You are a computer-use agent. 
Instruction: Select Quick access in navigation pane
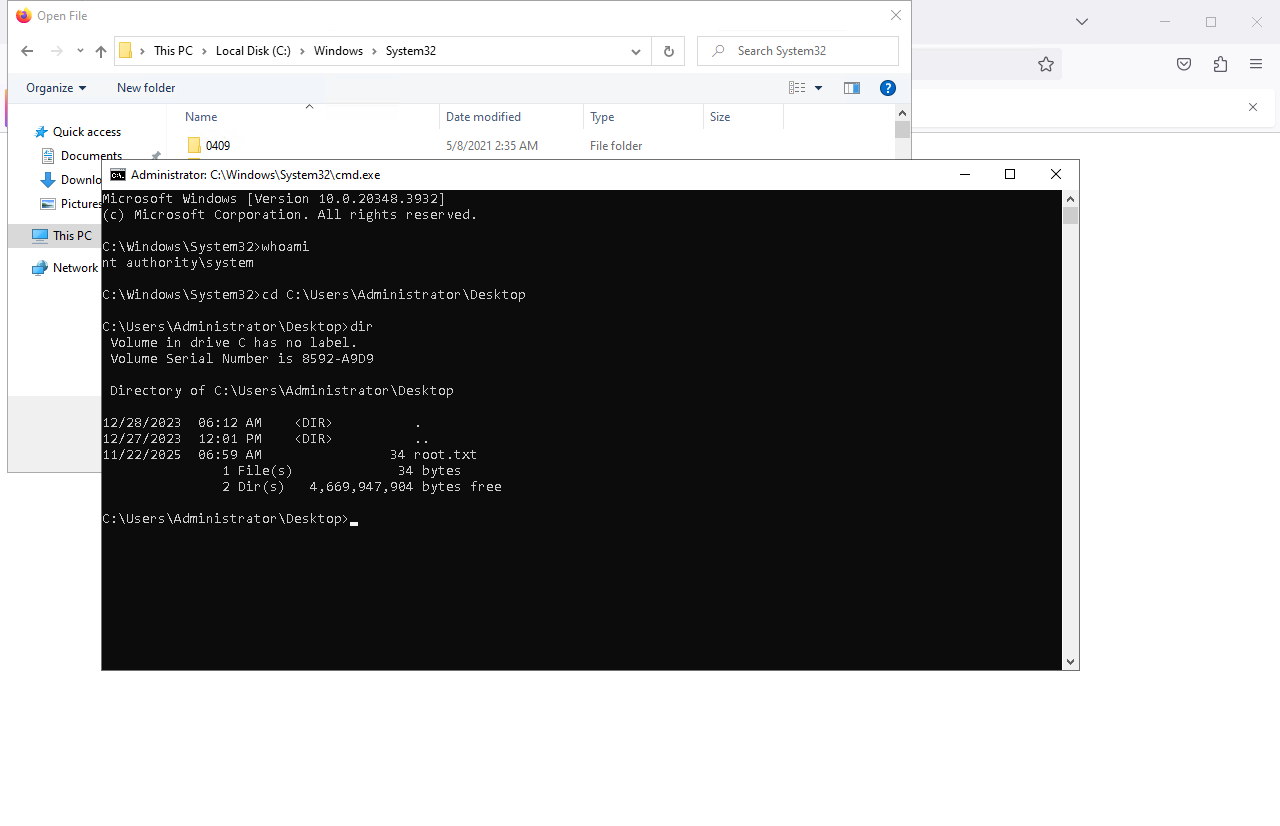click(86, 132)
